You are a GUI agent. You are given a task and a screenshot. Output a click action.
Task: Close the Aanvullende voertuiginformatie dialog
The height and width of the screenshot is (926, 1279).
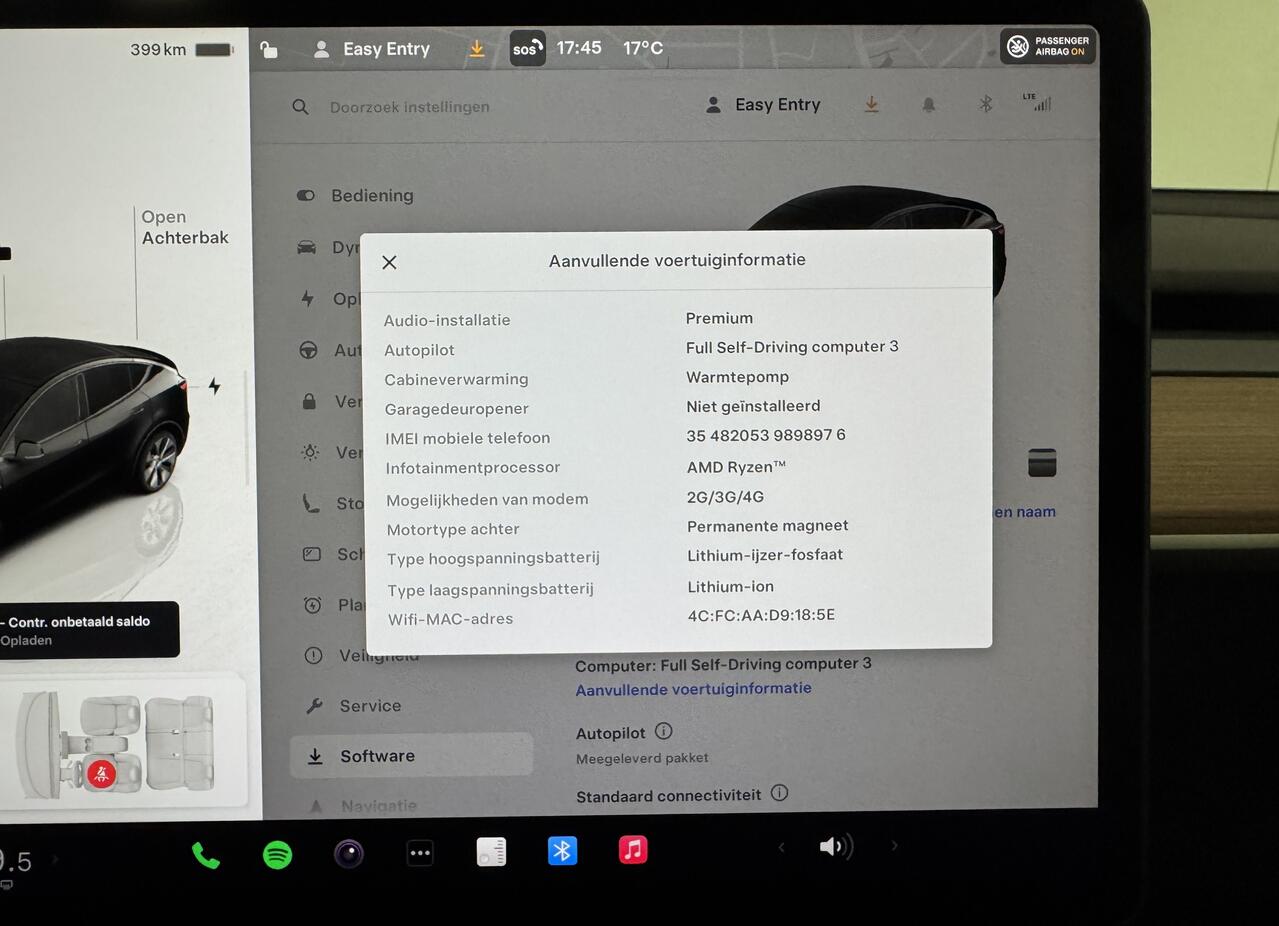pos(390,262)
